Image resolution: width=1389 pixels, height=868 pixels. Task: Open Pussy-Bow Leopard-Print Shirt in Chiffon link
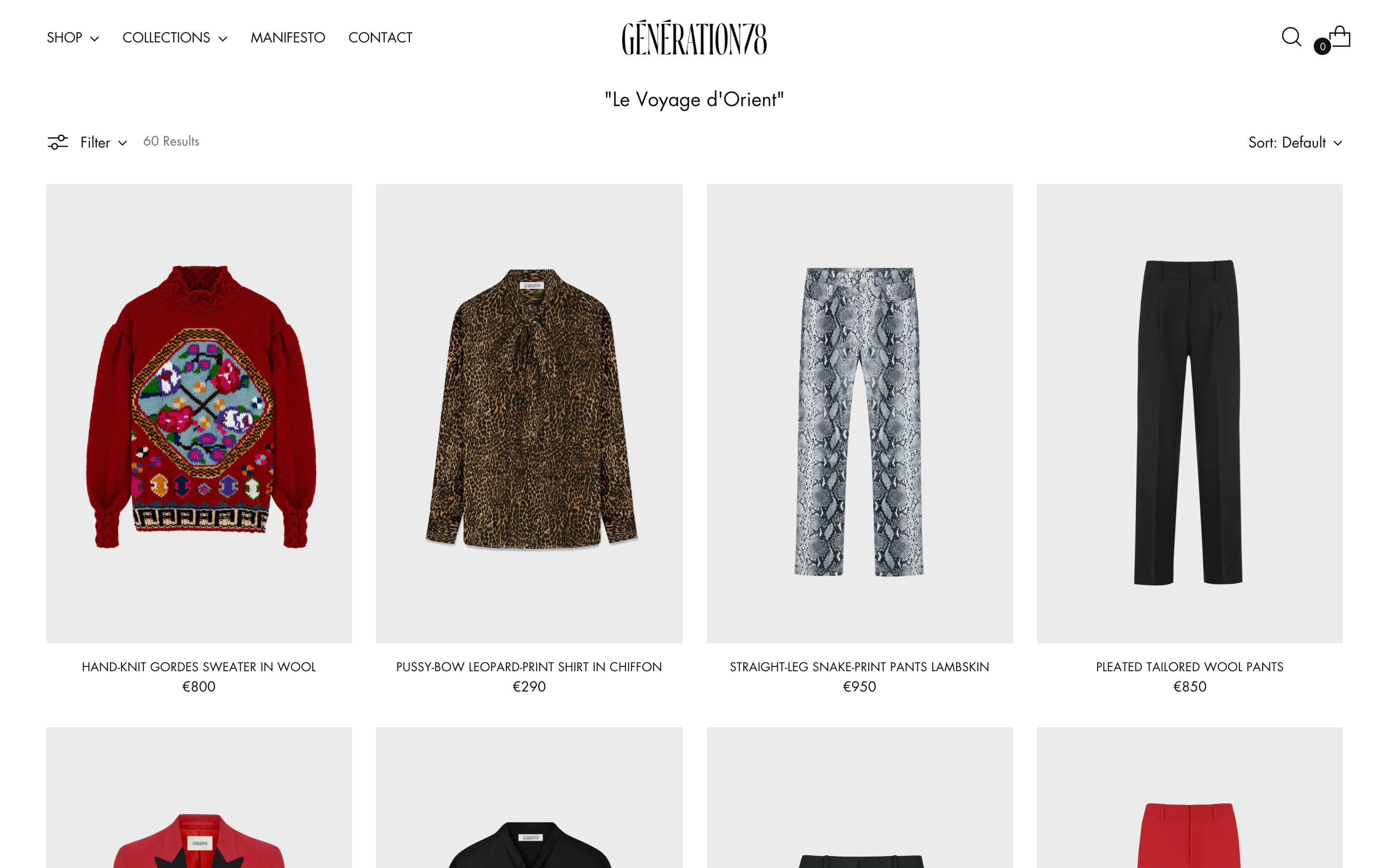pyautogui.click(x=529, y=666)
